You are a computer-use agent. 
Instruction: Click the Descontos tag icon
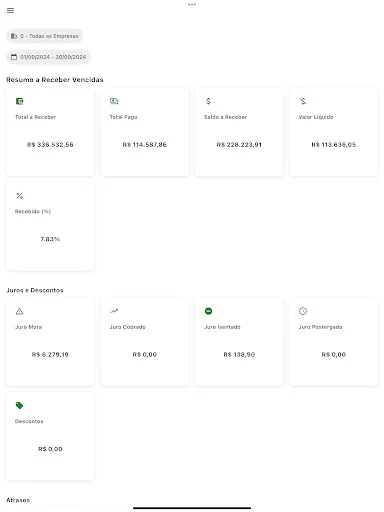(x=19, y=405)
